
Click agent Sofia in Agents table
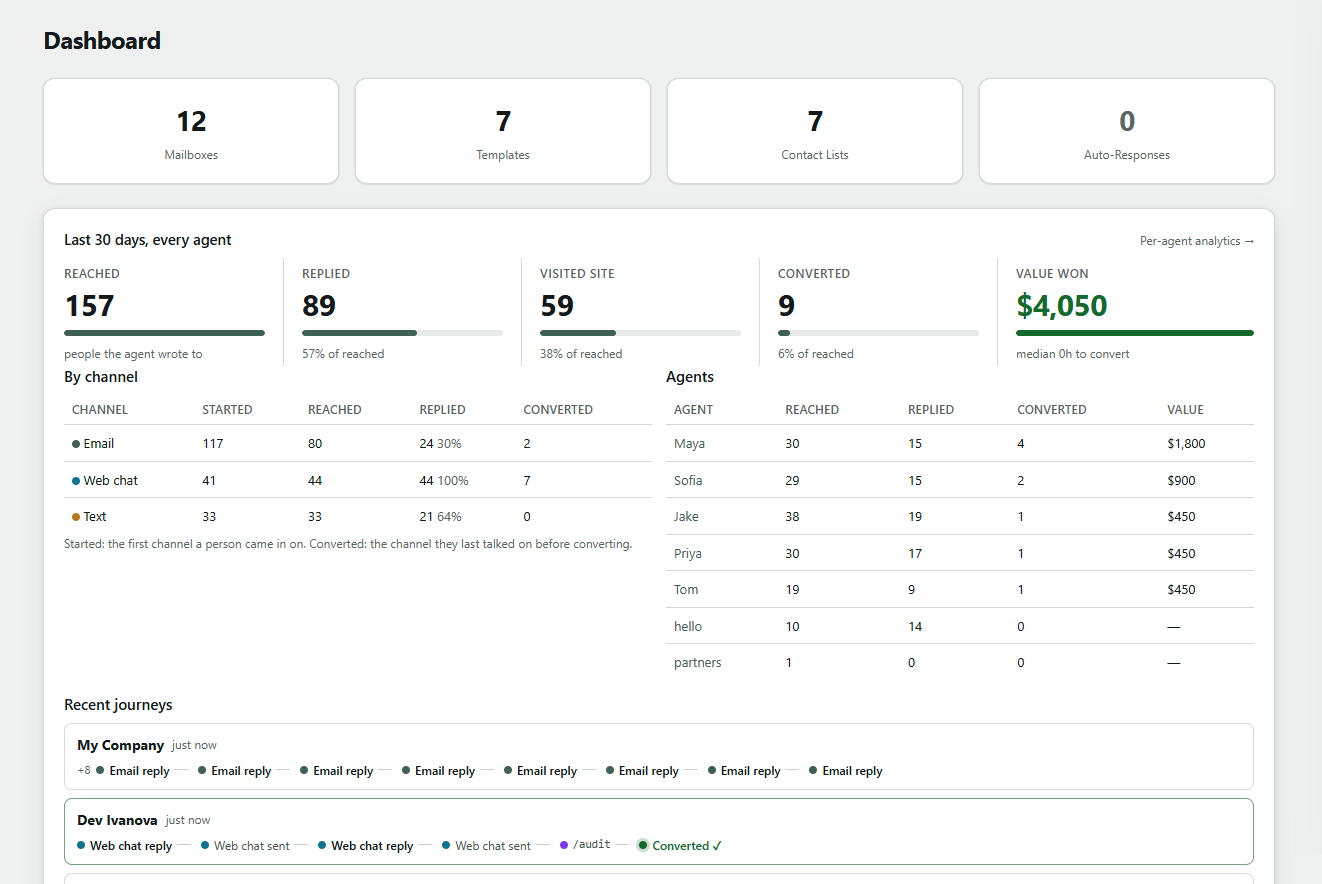(x=688, y=480)
